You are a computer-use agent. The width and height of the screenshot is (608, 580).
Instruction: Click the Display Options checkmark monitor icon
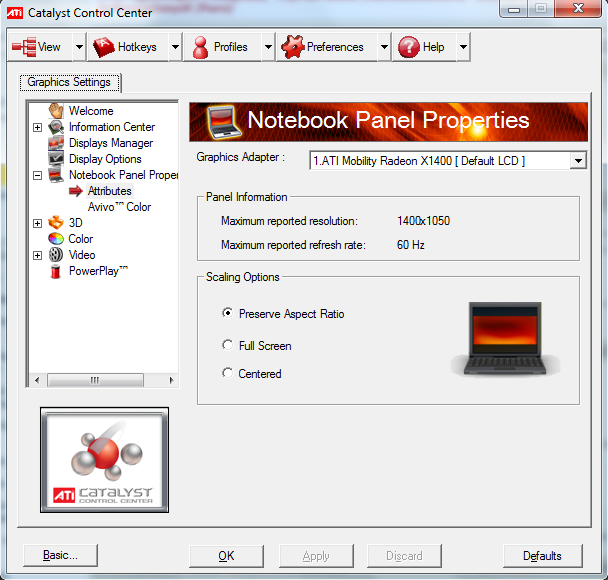point(56,159)
